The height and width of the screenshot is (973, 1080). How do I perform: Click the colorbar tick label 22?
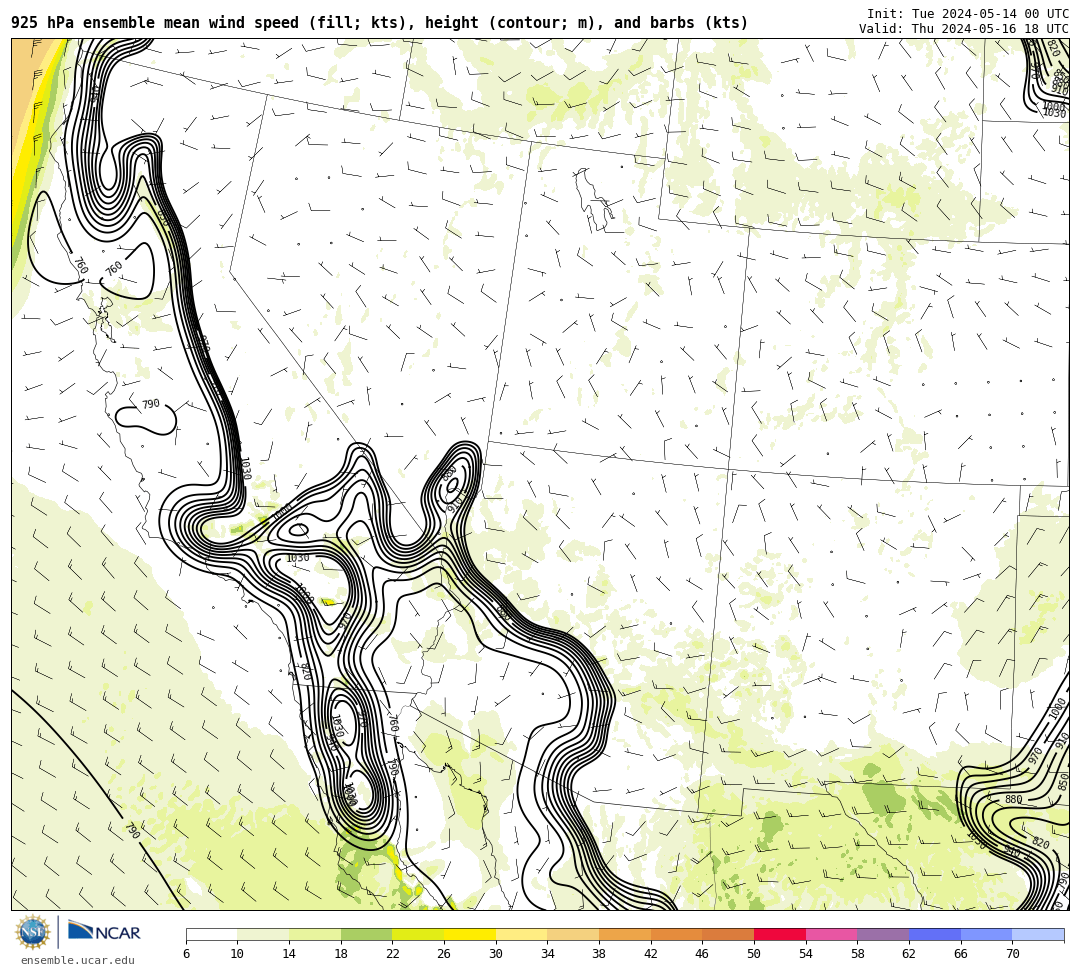point(392,954)
